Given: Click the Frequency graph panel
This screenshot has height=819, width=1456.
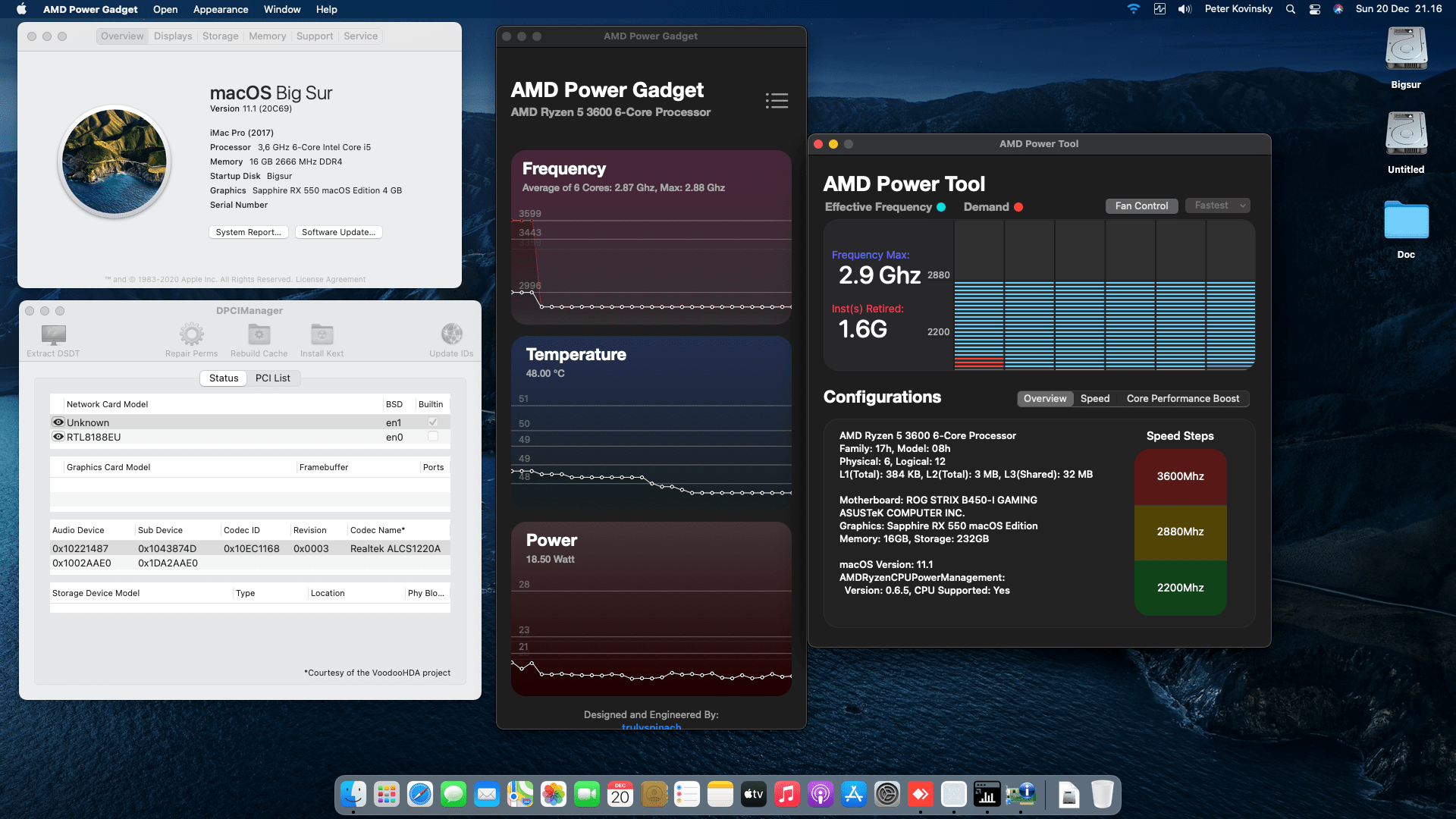Looking at the screenshot, I should tap(651, 237).
